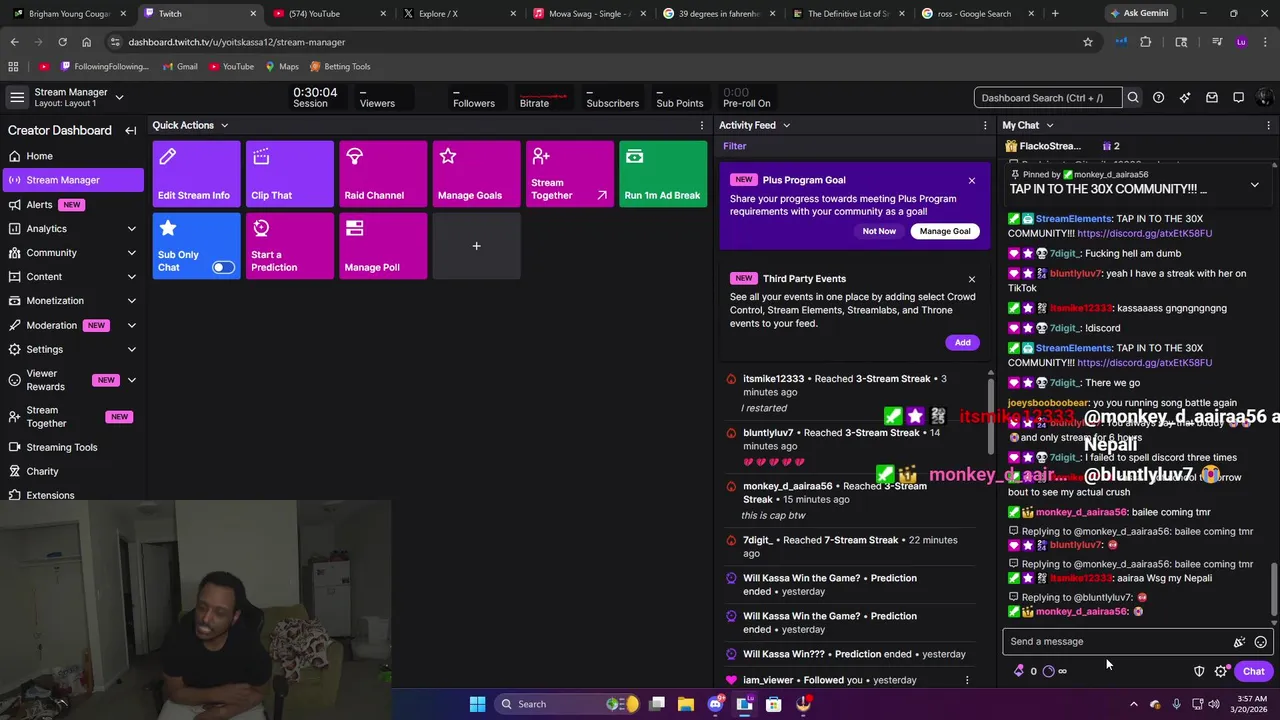Click the Not Now button
Image resolution: width=1280 pixels, height=720 pixels.
point(879,231)
